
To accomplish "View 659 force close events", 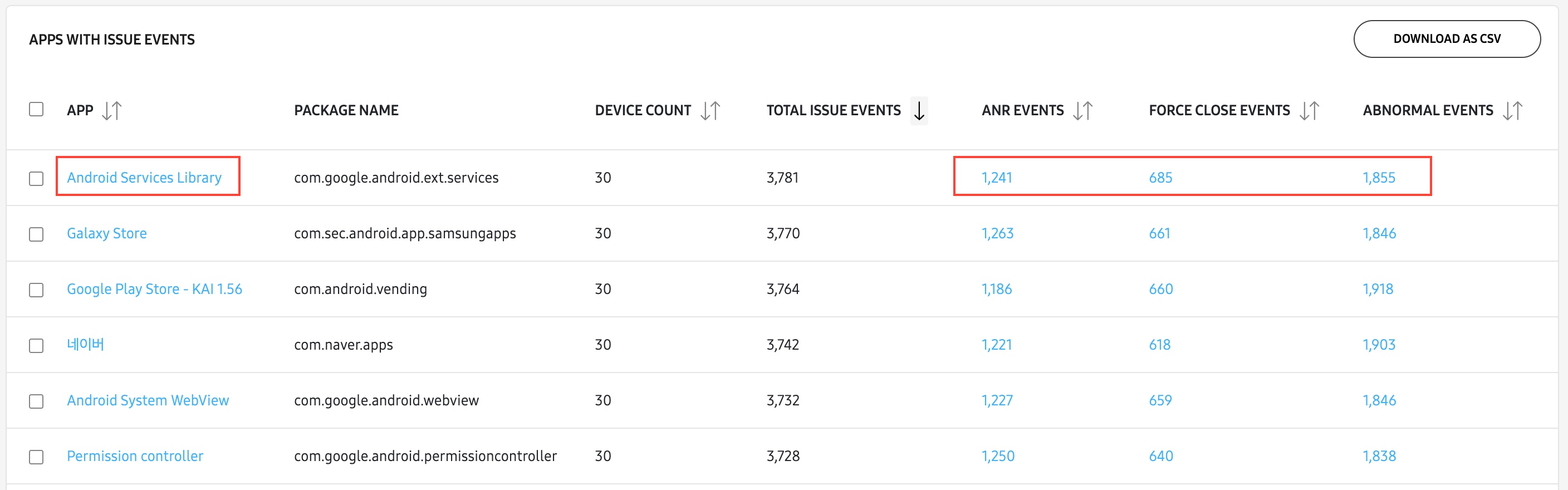I will tap(1160, 400).
